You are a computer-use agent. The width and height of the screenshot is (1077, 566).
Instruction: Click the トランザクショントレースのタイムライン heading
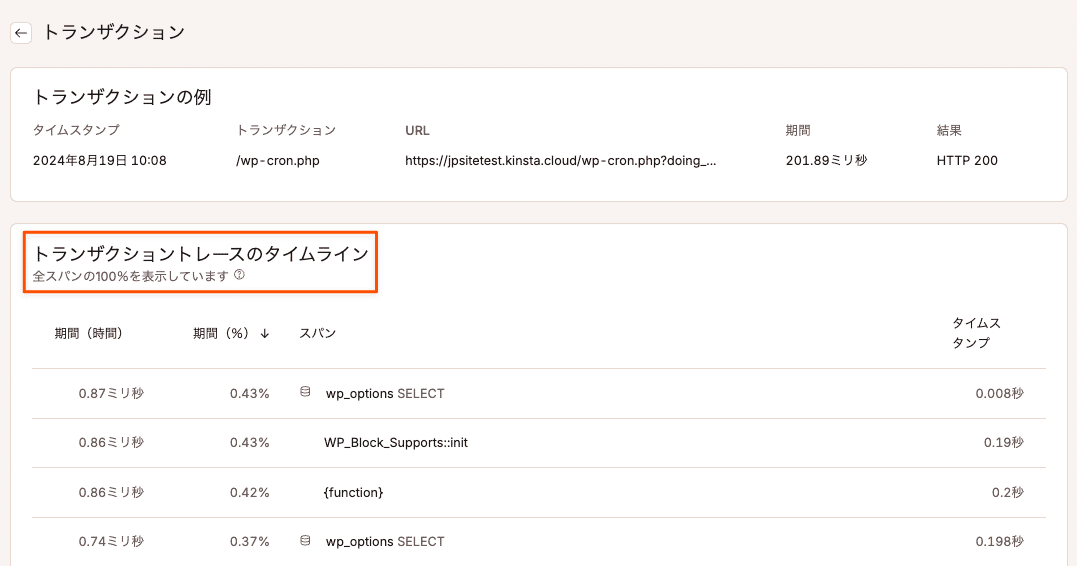tap(201, 255)
